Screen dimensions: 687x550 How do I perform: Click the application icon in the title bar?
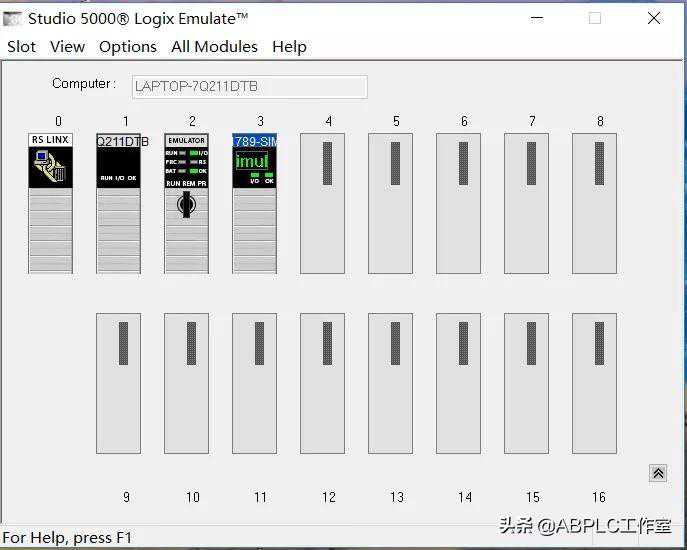13,18
